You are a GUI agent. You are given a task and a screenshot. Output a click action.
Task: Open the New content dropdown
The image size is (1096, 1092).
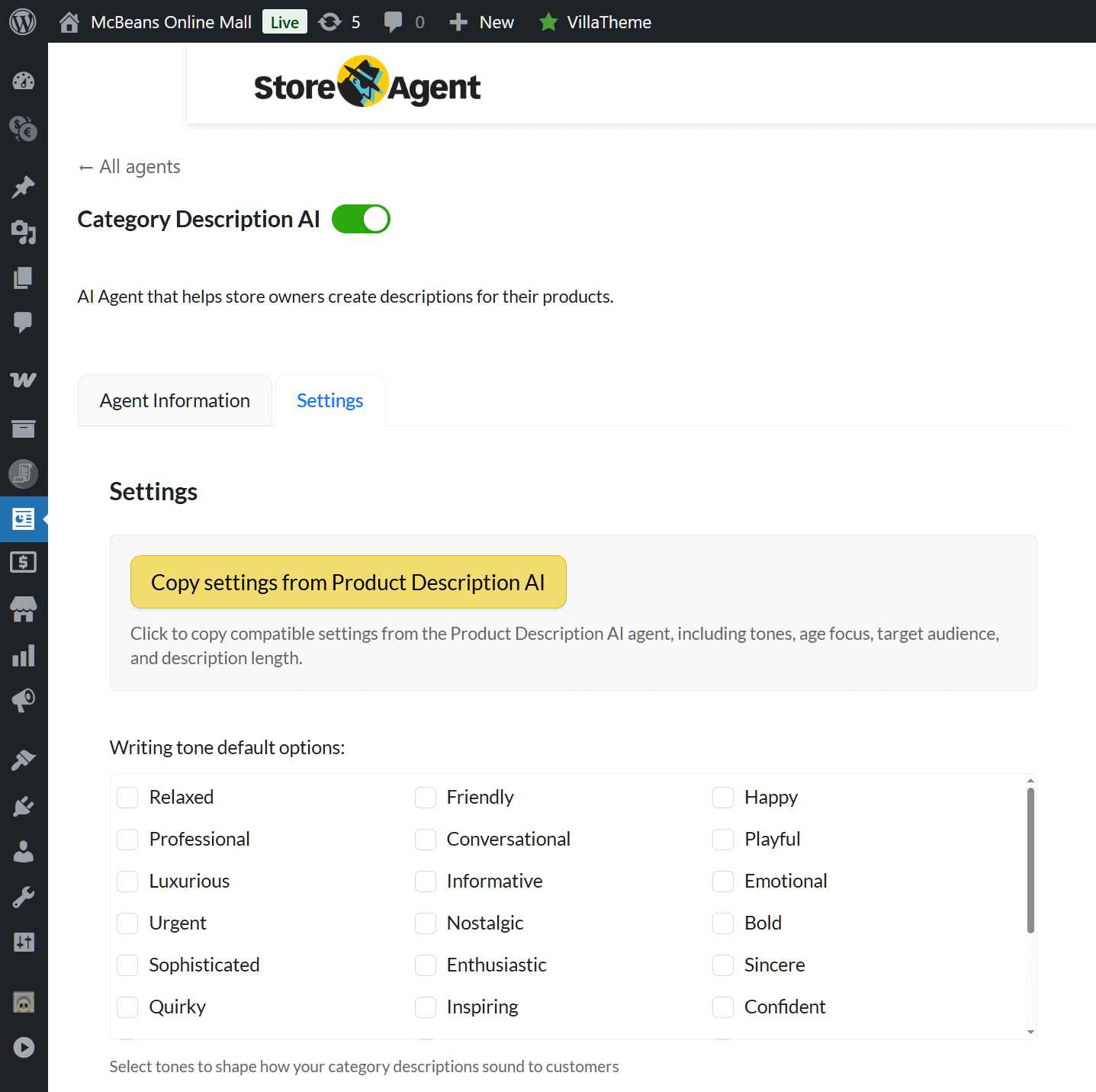pos(481,21)
